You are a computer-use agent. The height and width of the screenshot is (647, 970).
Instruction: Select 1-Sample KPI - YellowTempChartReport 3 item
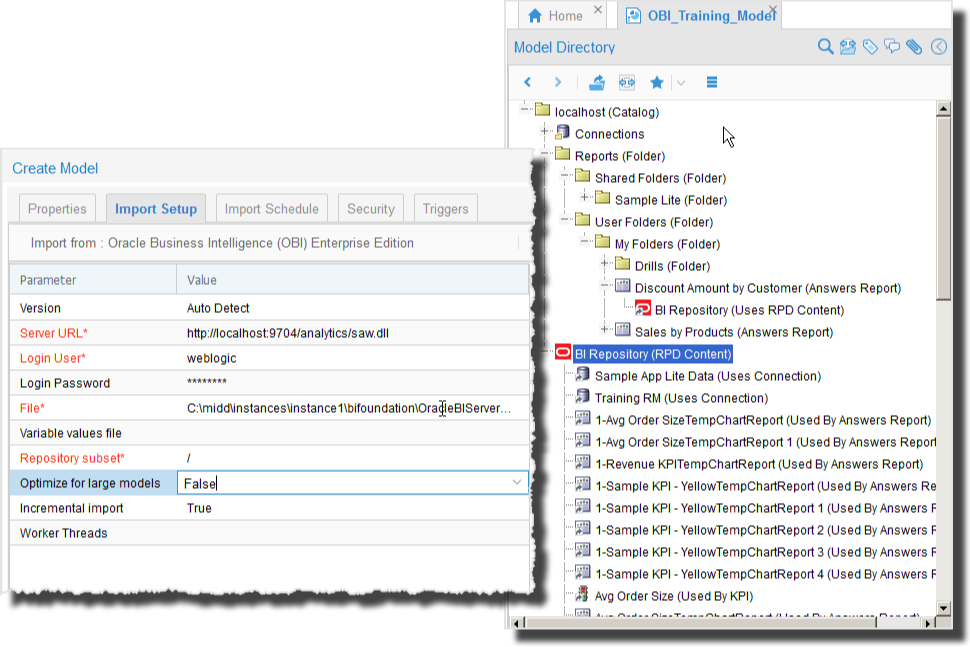[x=766, y=552]
